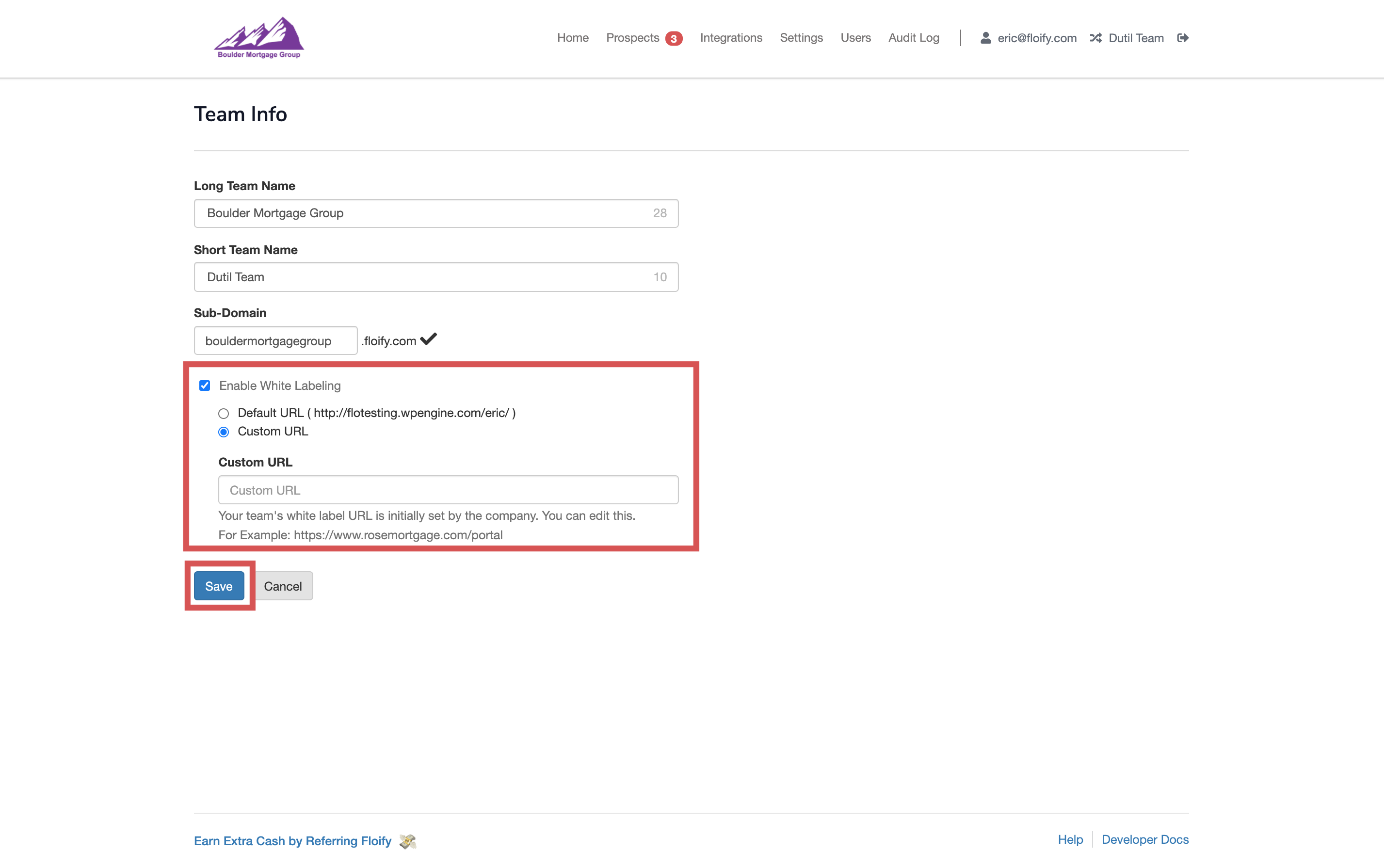Select the Default URL radio option
The image size is (1384, 868).
tap(223, 413)
